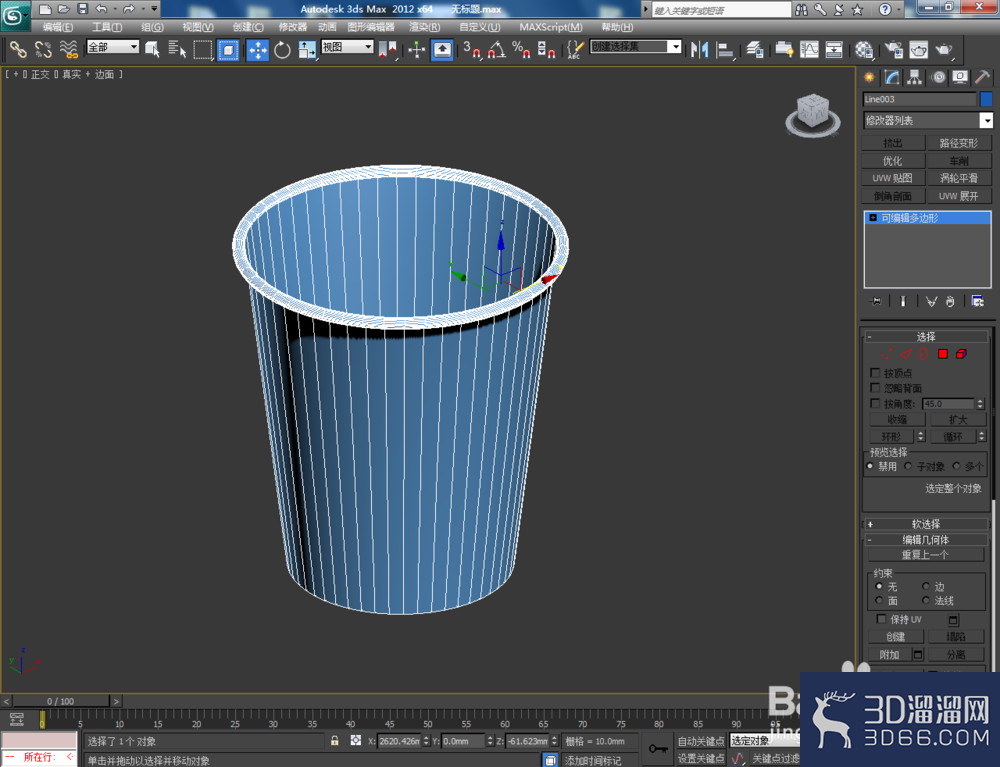This screenshot has height=767, width=1000.
Task: Activate Select and Scale tool
Action: click(x=306, y=49)
